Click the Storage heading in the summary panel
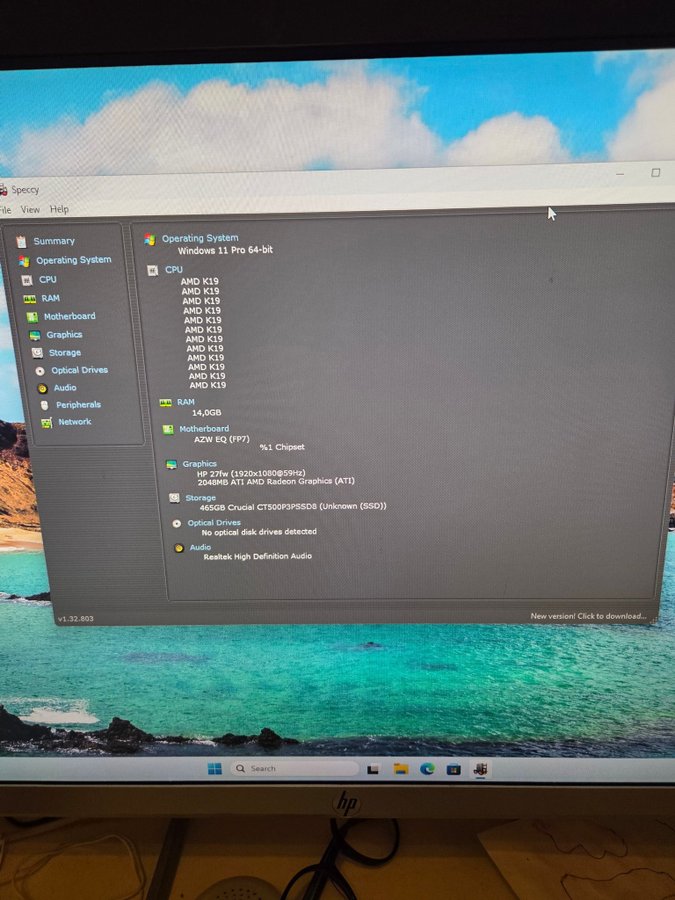The image size is (675, 900). pos(200,497)
